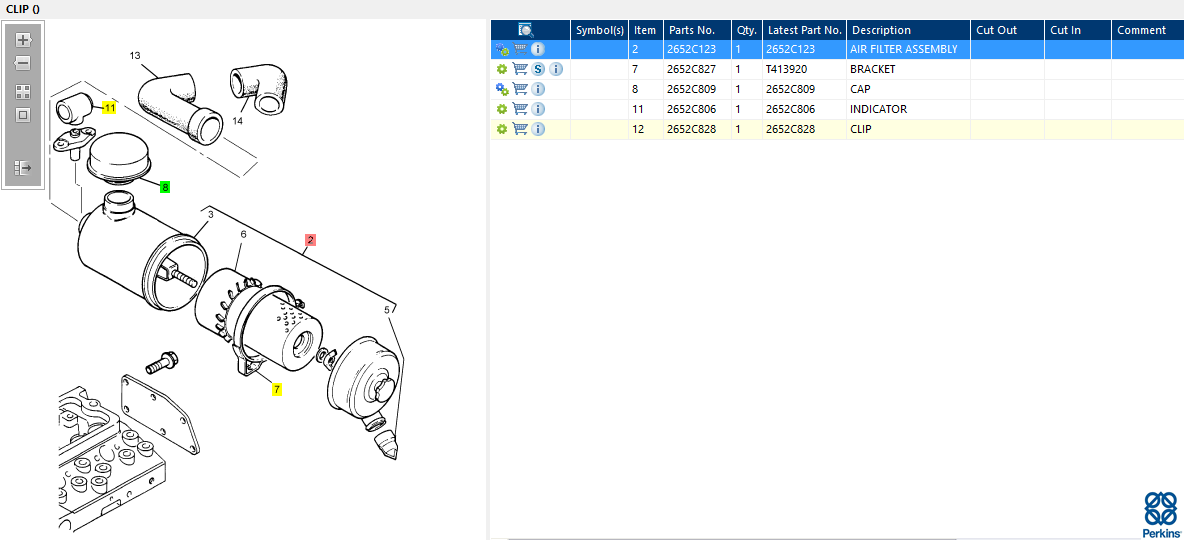Click the CAP description cell

908,89
